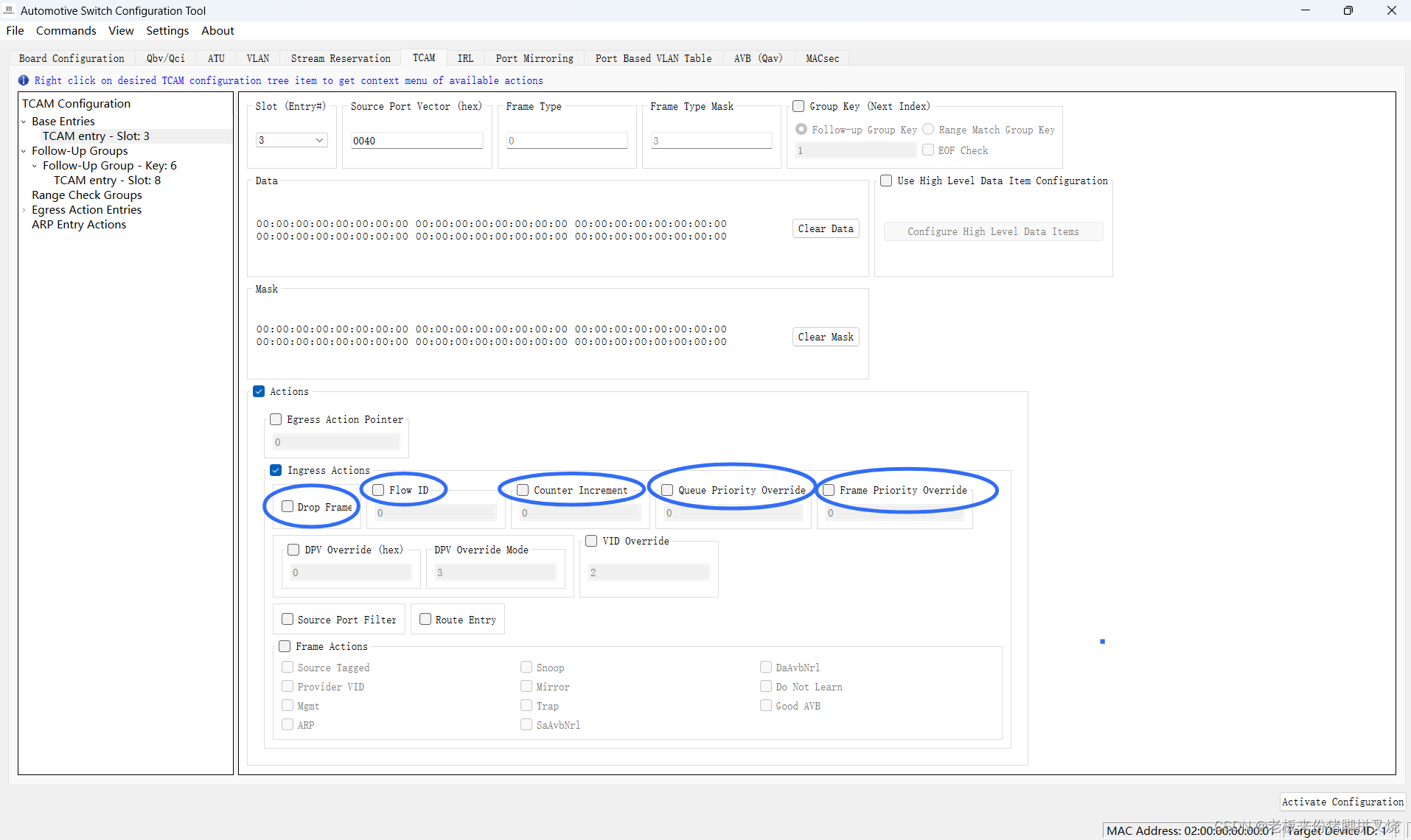
Task: Switch to the Port Mirroring tab
Action: click(534, 58)
